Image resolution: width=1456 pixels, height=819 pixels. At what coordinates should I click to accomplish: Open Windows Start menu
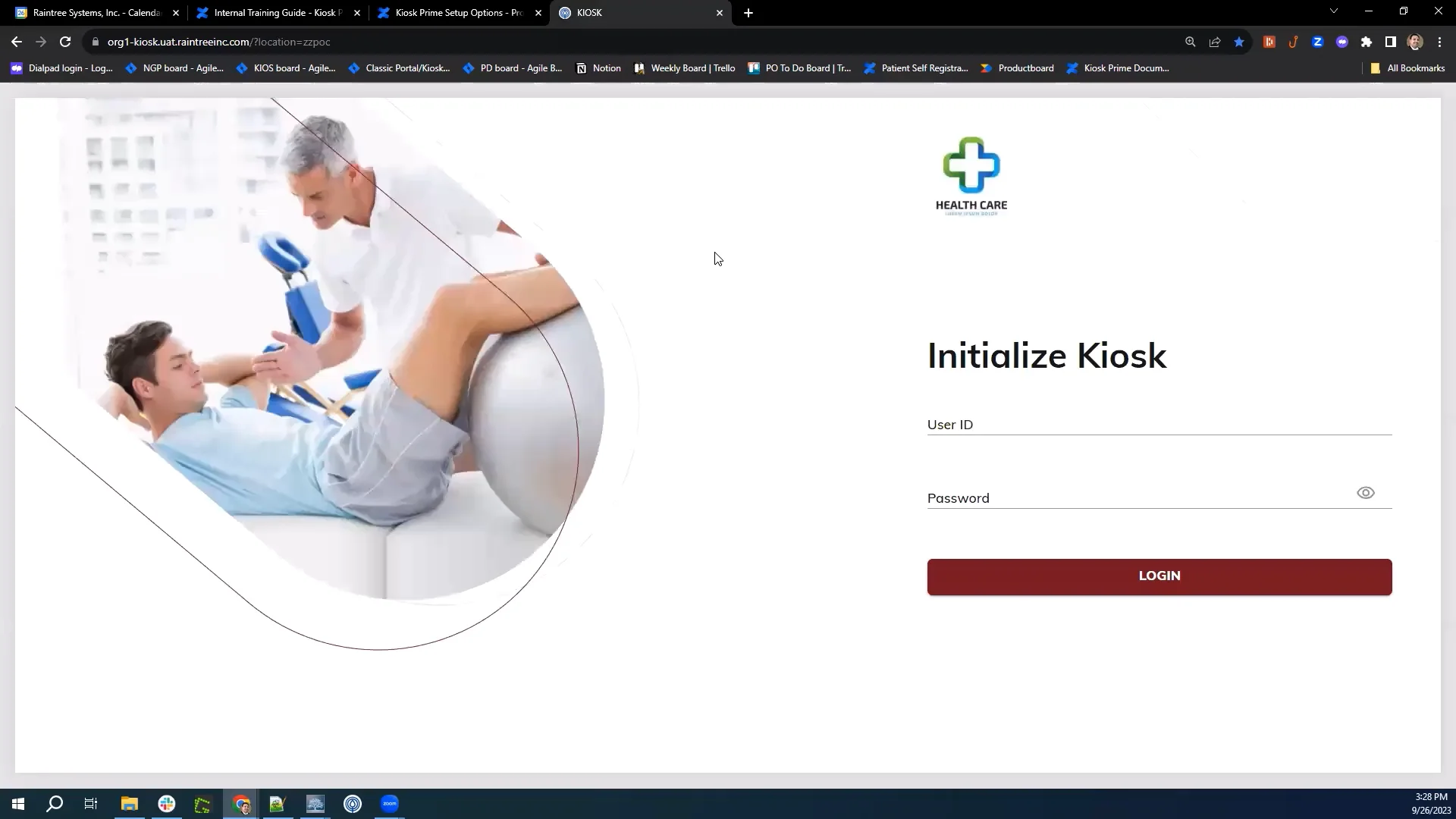click(x=18, y=804)
